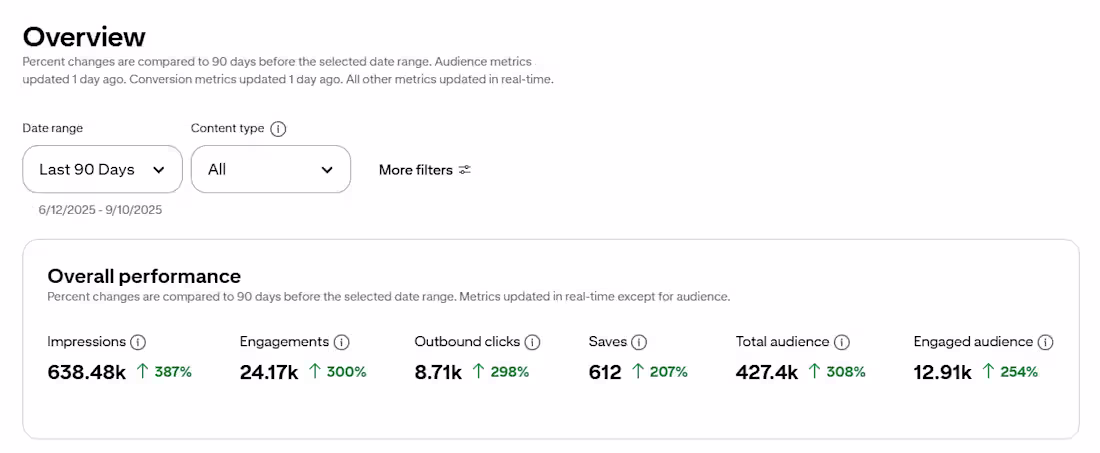Screen dimensions: 1100x453
Task: Select the Outbound clicks 8.71k metric
Action: 438,372
